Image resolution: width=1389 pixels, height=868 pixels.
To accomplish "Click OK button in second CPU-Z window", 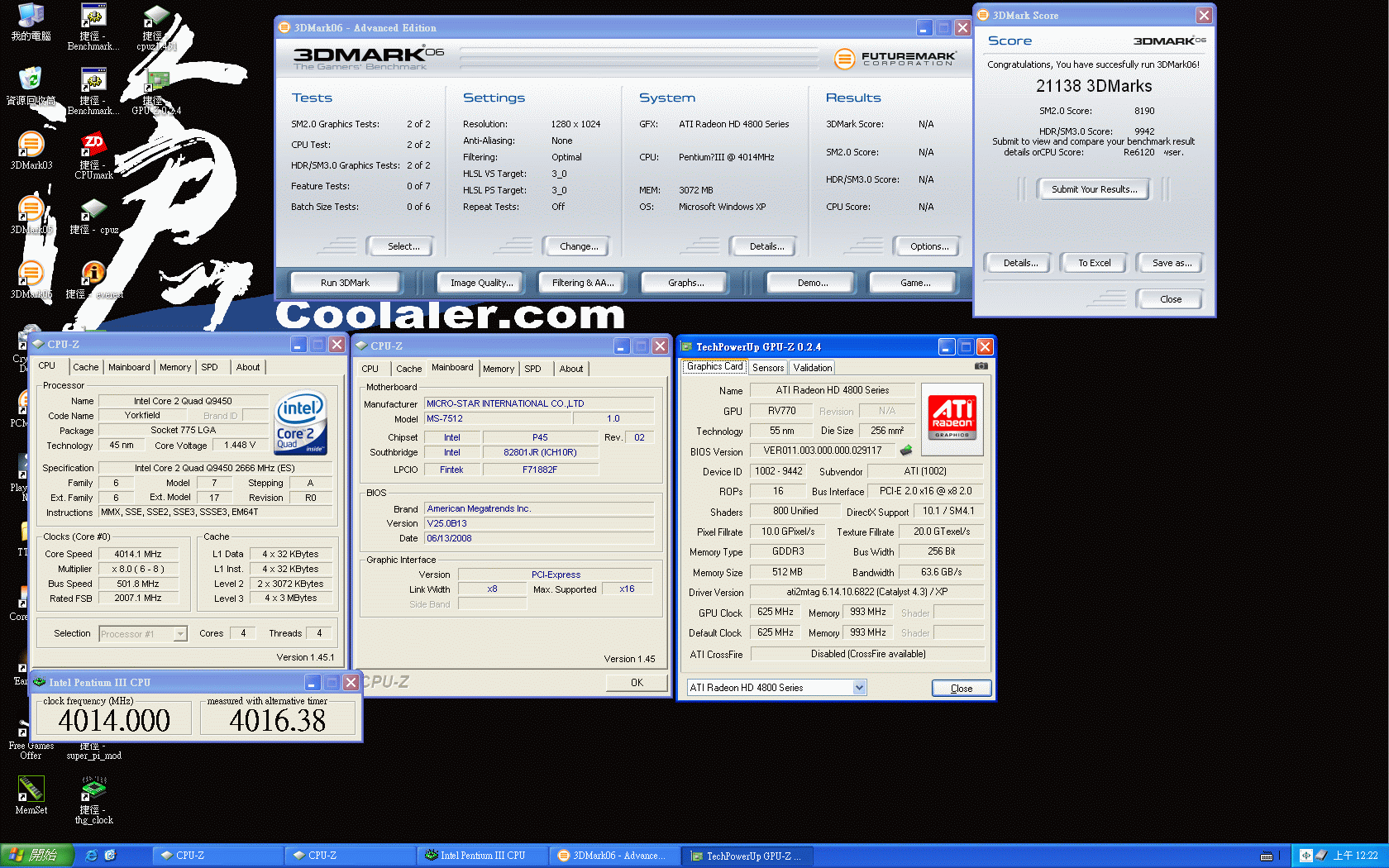I will (637, 683).
